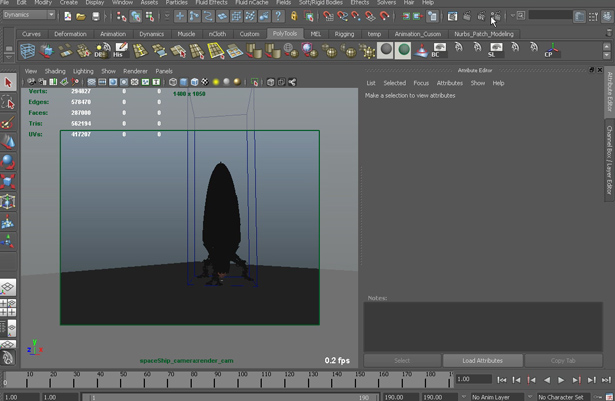The height and width of the screenshot is (401, 615).
Task: Enable wireframe cube display in viewport toolbar
Action: [173, 82]
